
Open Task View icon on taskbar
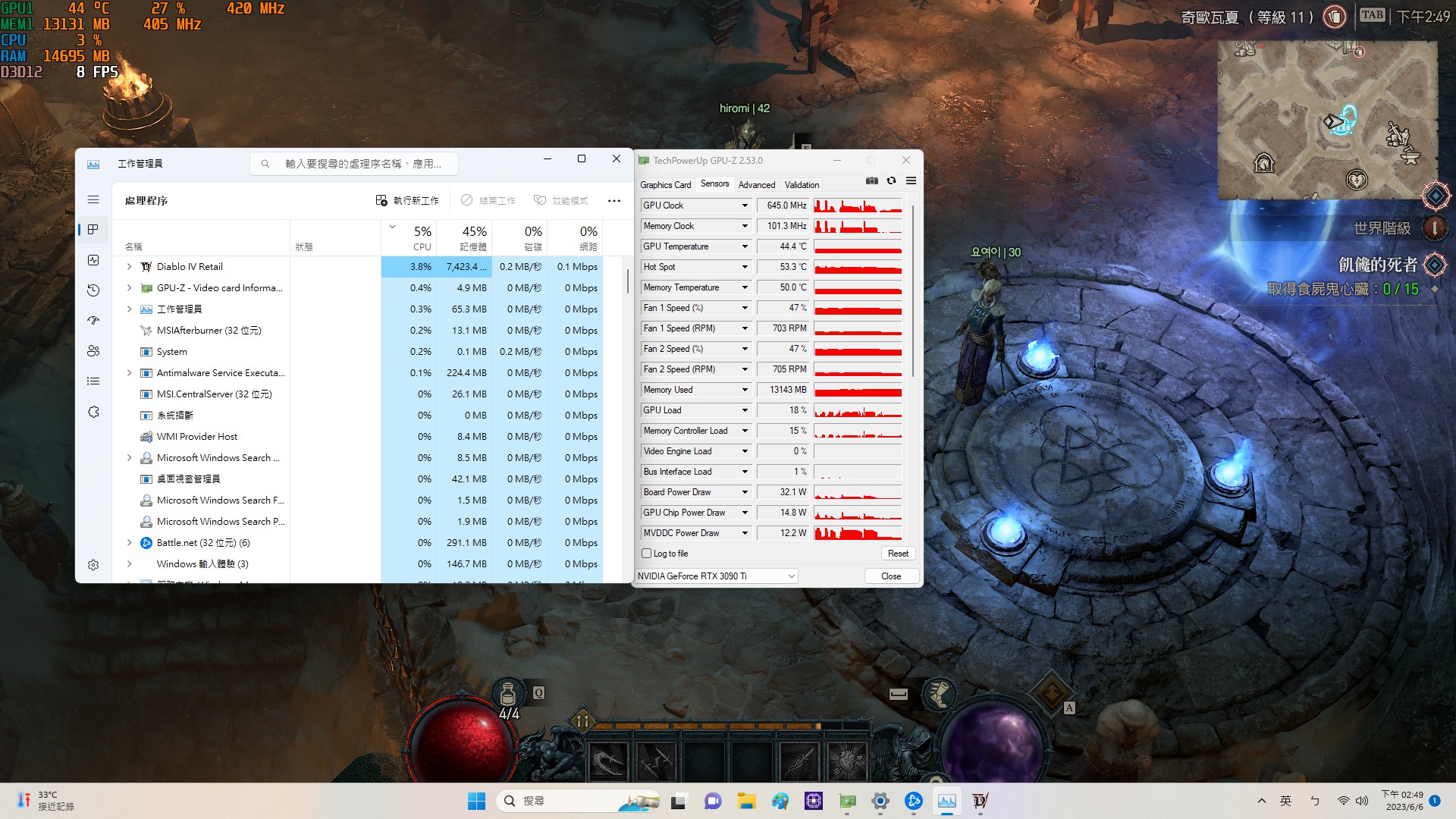[679, 801]
